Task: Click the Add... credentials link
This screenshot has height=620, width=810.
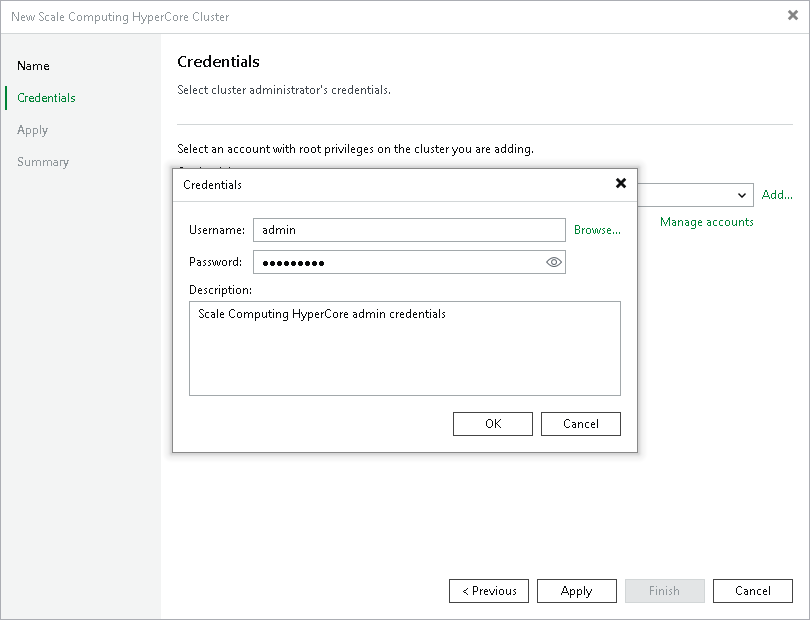Action: coord(777,195)
